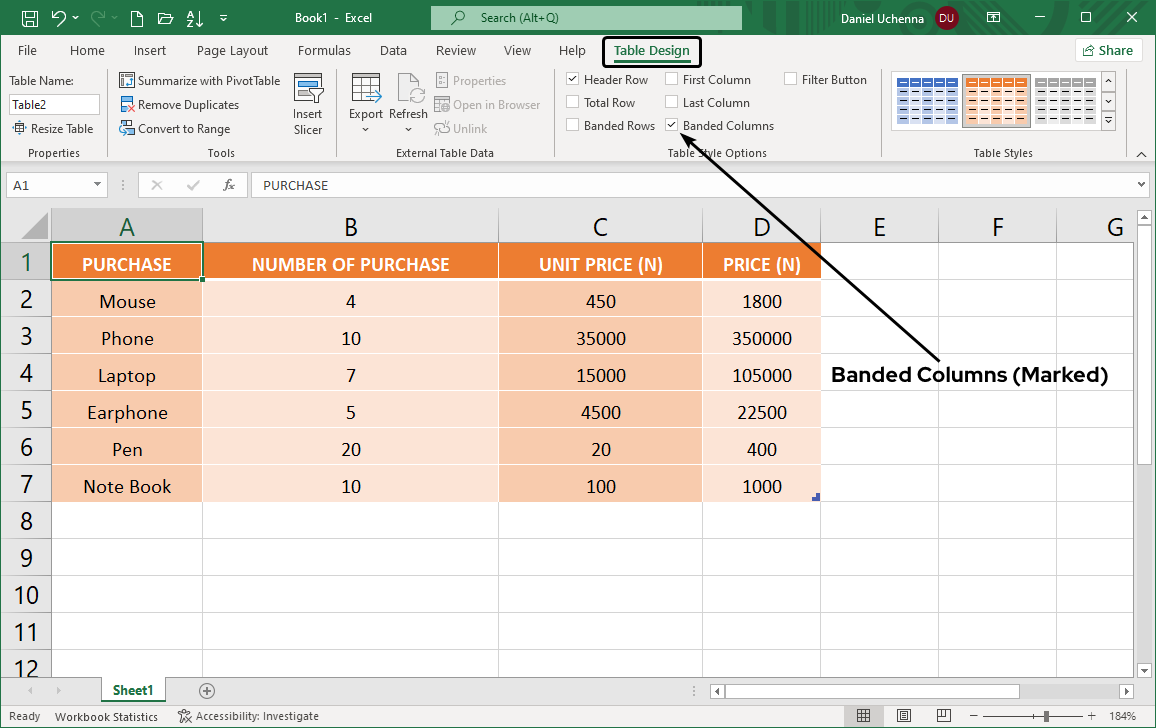This screenshot has height=728, width=1156.
Task: Select Remove Duplicates tool
Action: (x=190, y=104)
